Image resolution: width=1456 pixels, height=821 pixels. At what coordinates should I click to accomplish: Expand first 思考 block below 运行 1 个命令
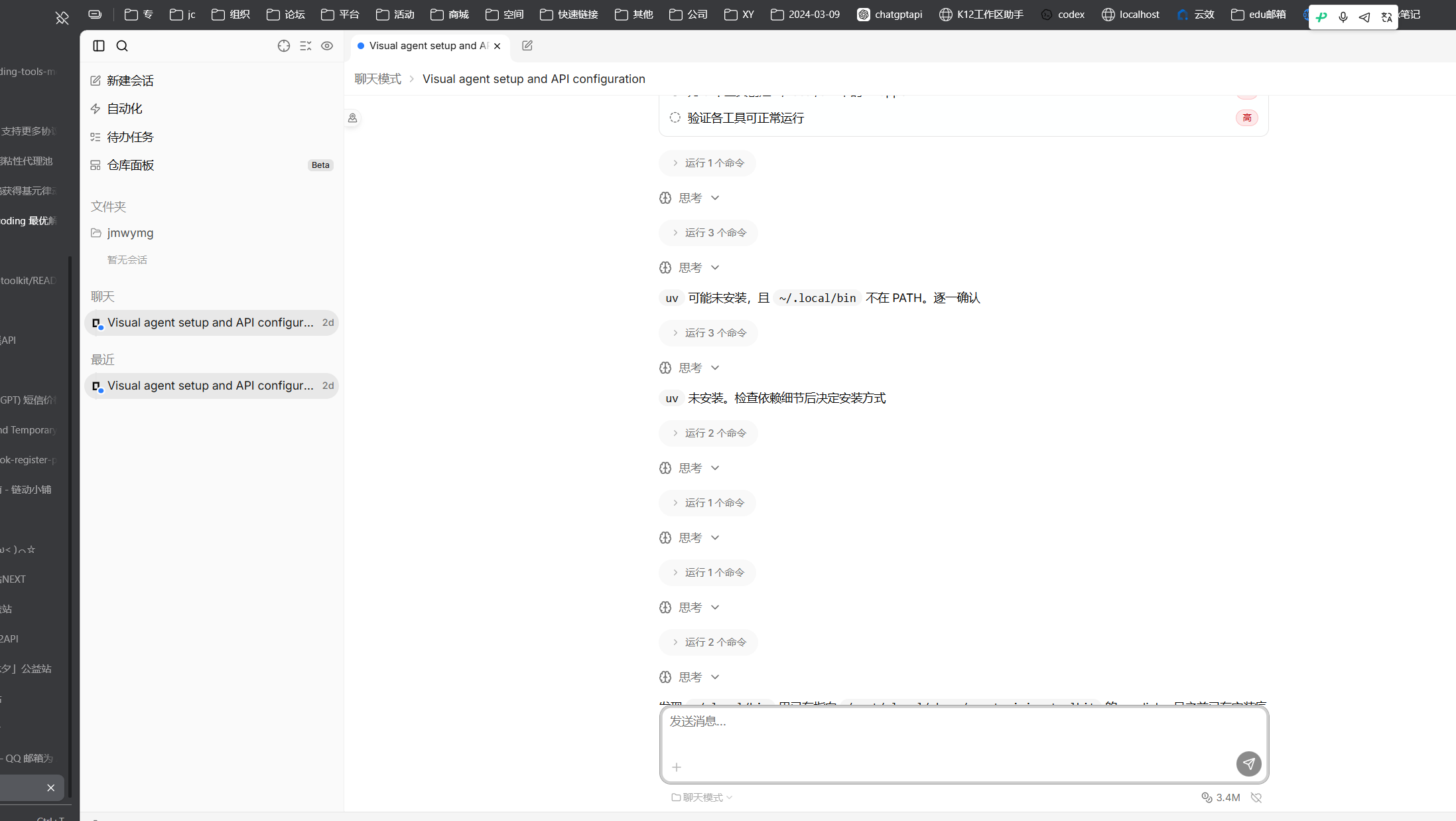pyautogui.click(x=689, y=198)
